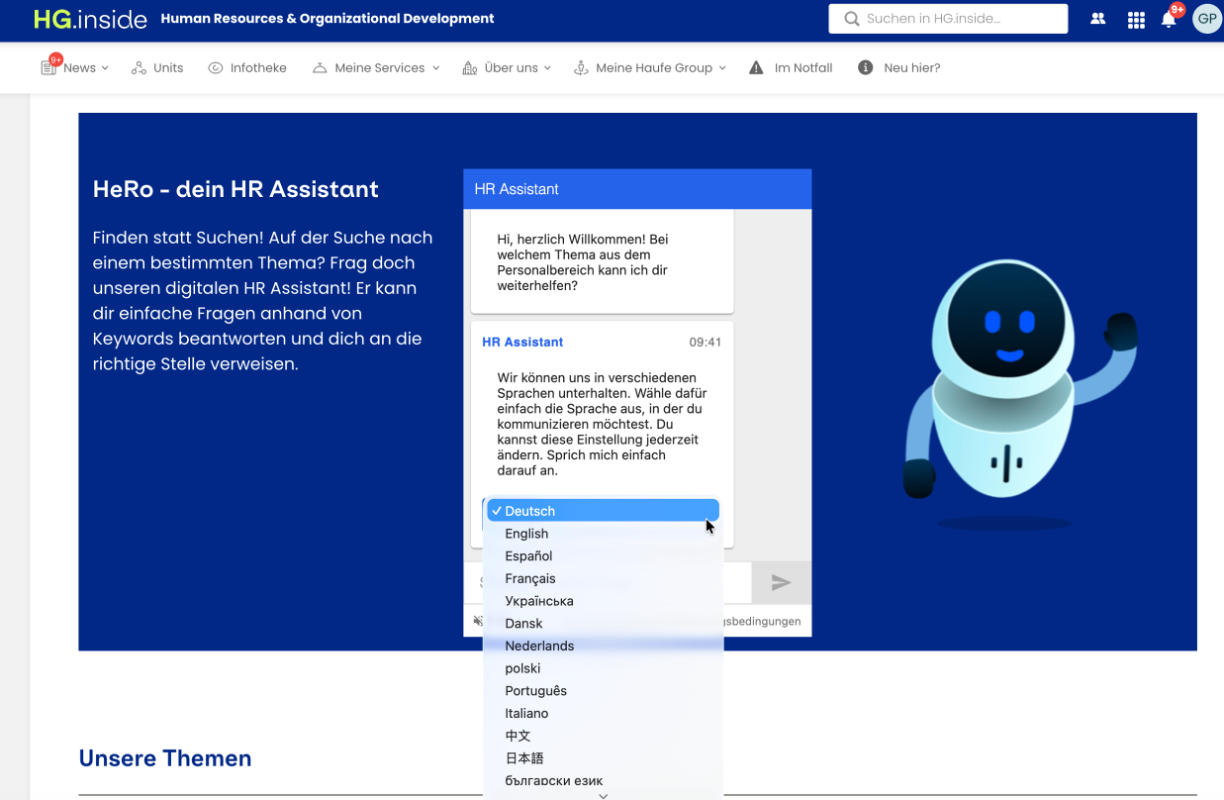The image size is (1224, 800).
Task: Click the 'Unsere Themen' heading
Action: coord(165,759)
